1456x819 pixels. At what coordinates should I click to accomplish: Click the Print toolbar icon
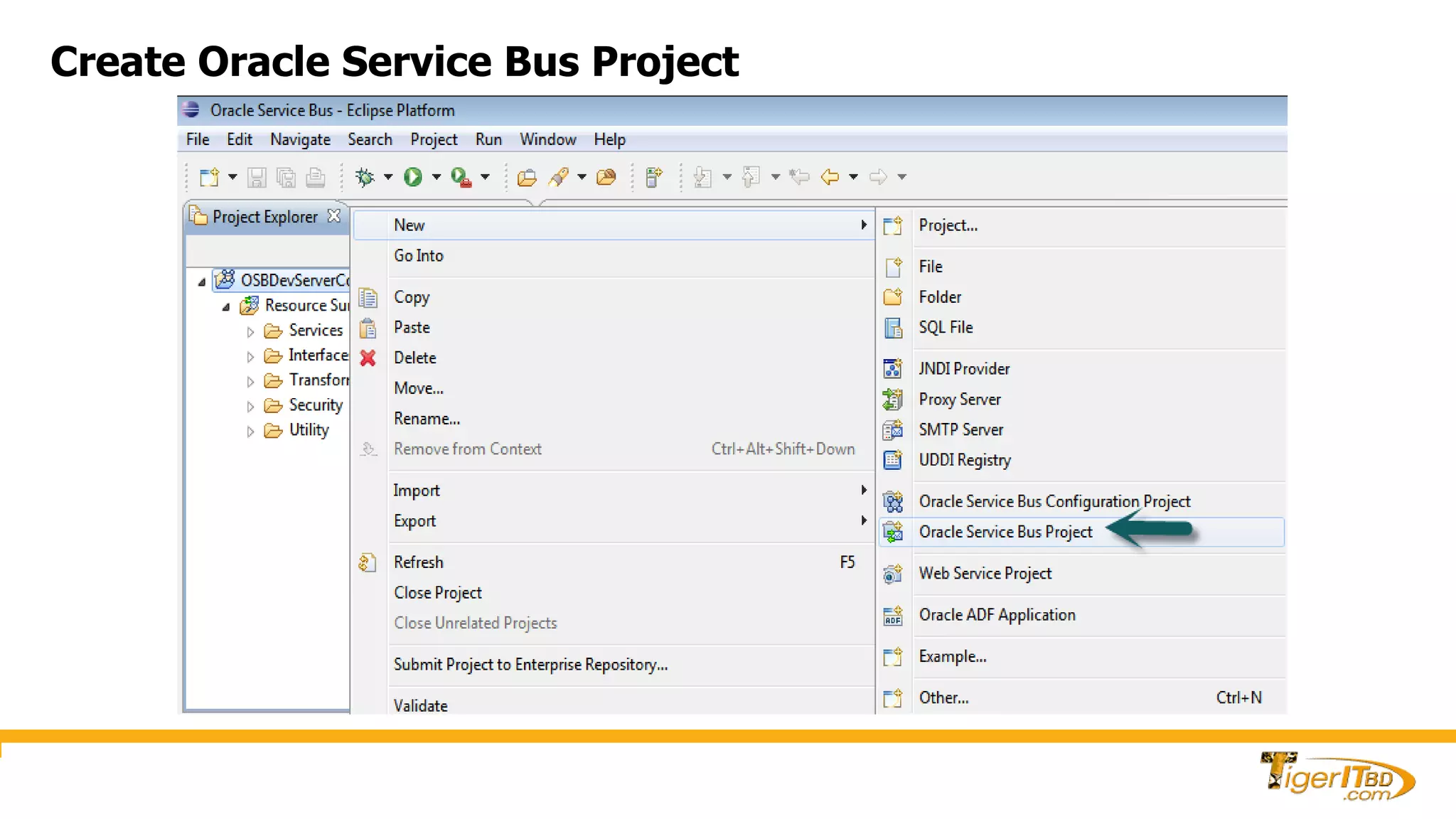(x=316, y=177)
